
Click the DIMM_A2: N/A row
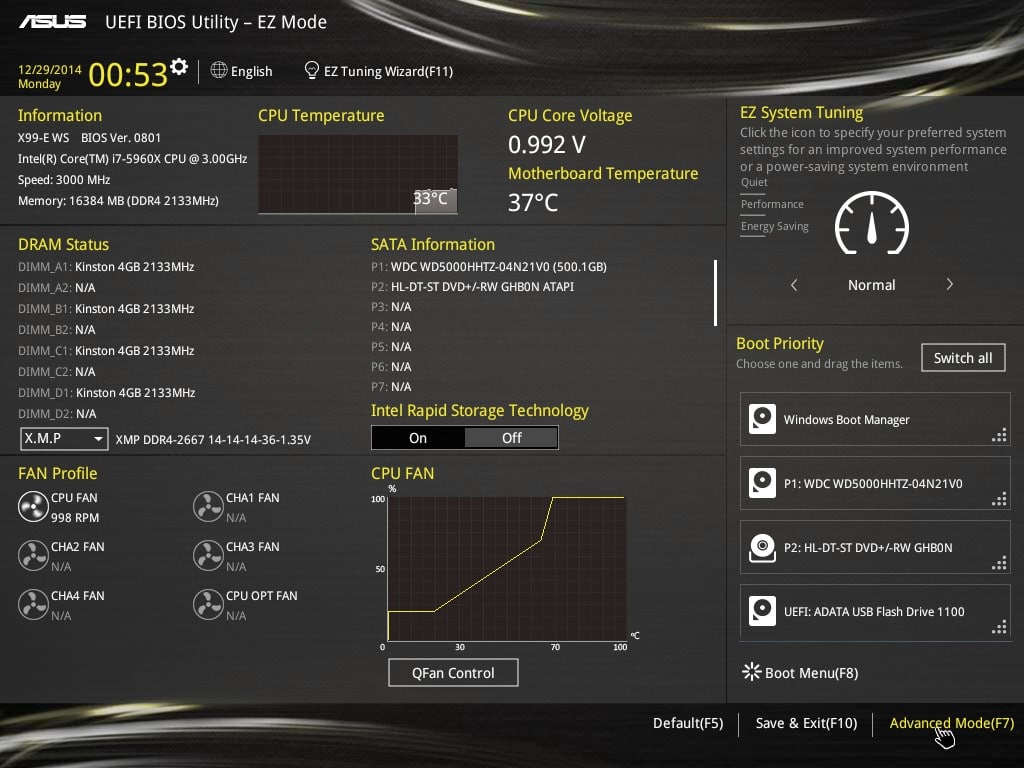click(57, 287)
